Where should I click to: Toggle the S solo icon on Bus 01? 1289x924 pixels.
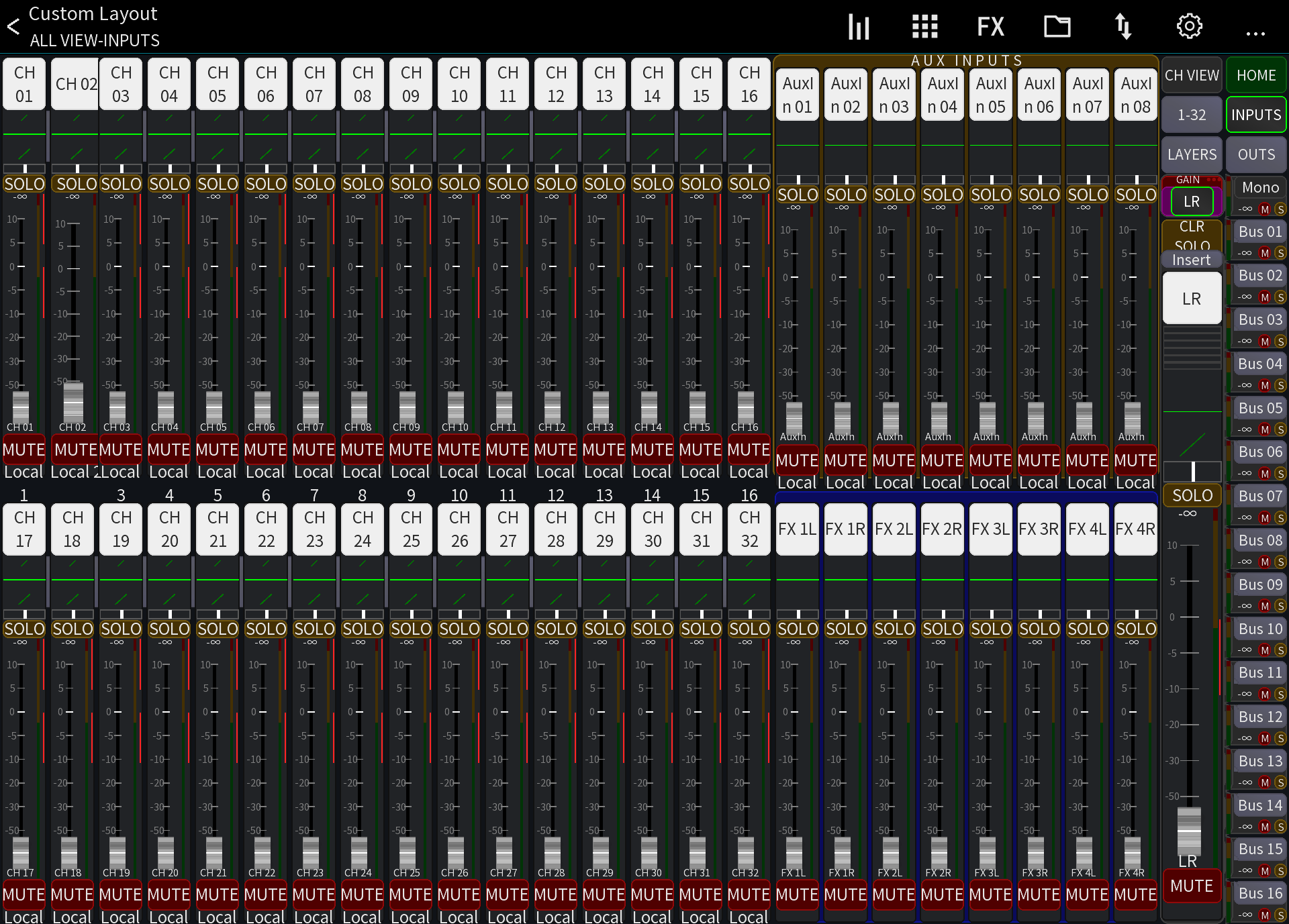click(1280, 253)
